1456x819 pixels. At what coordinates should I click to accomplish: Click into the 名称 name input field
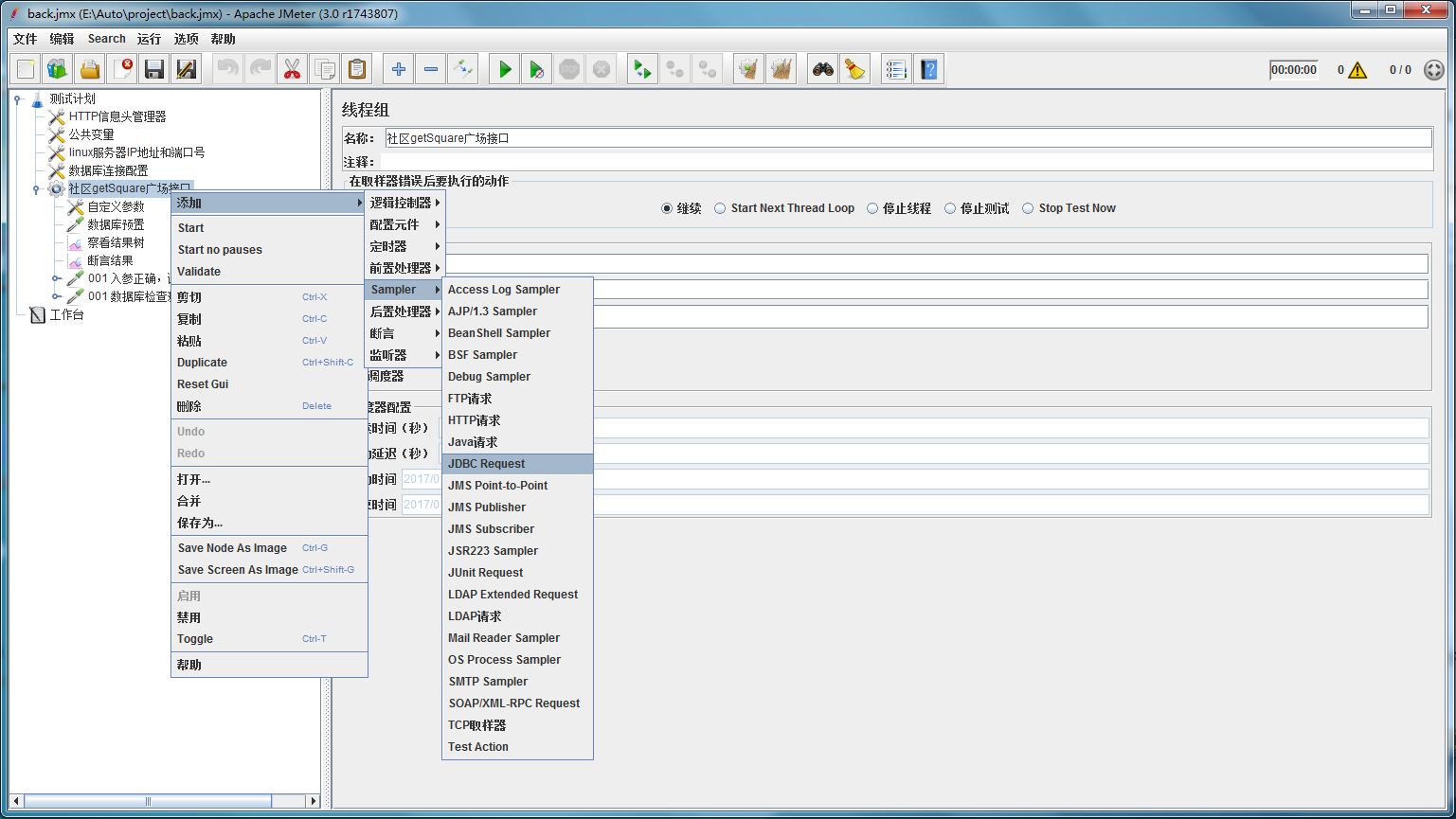[x=908, y=138]
